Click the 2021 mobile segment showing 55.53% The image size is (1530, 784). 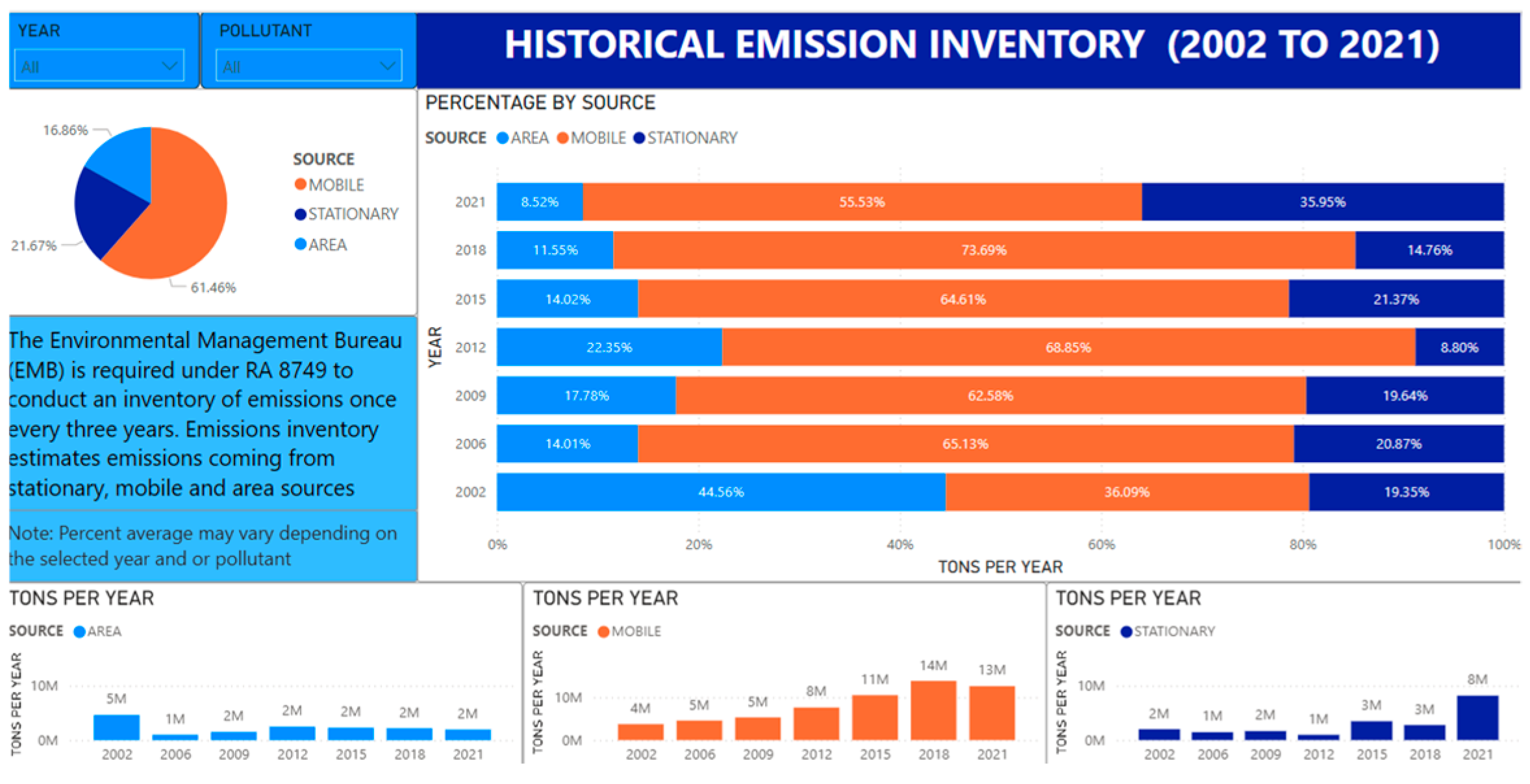point(862,202)
